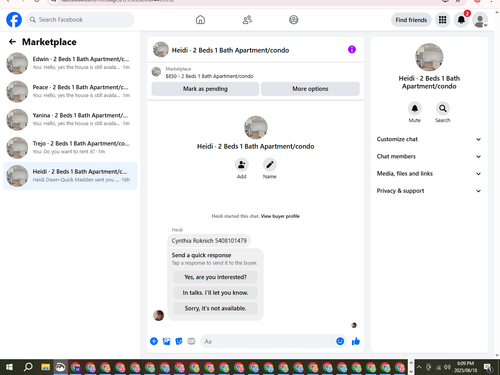500x375 pixels.
Task: Send a thumbs up like
Action: click(x=356, y=341)
